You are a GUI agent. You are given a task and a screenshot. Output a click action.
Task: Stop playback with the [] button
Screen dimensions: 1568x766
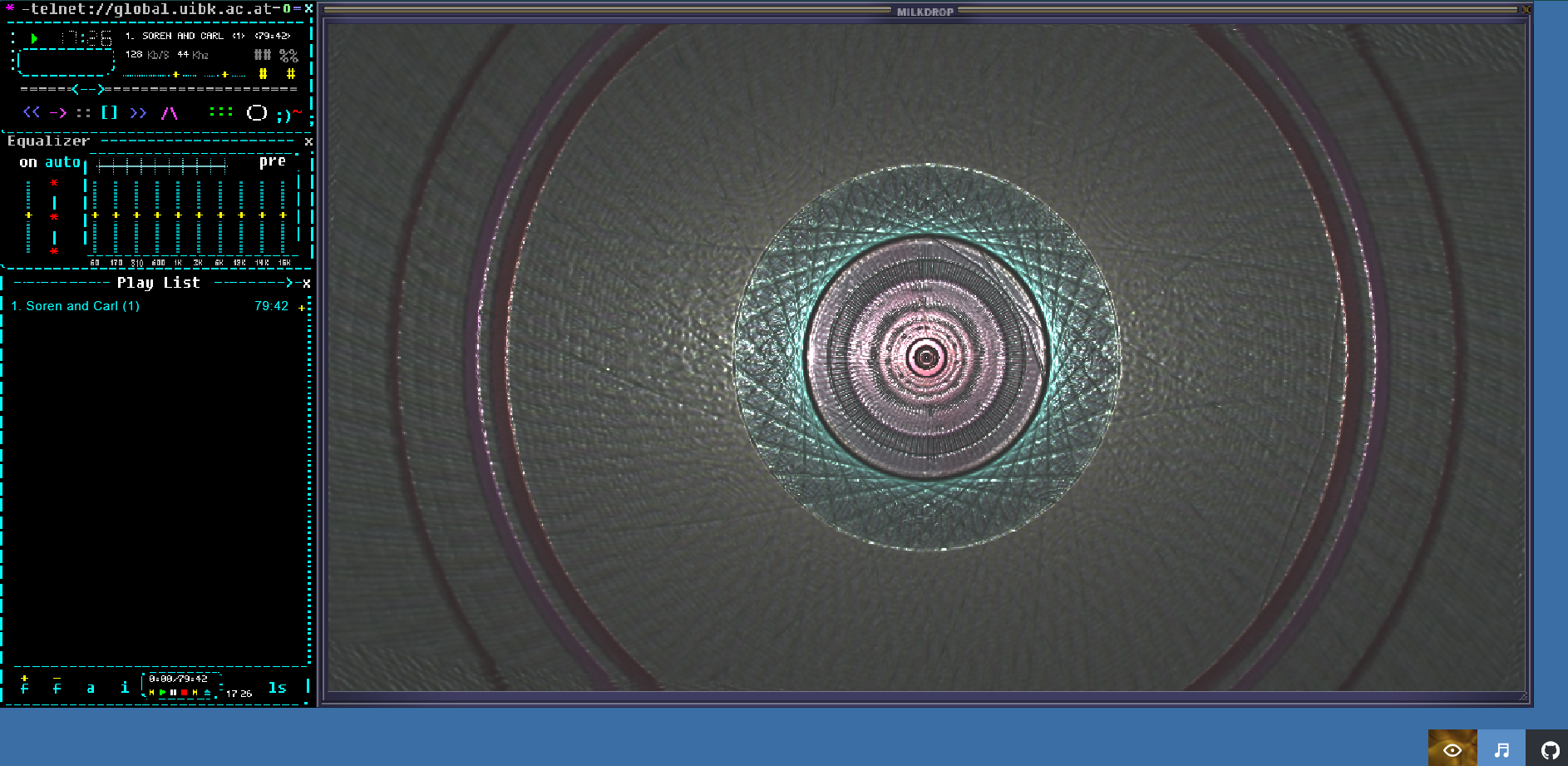click(x=109, y=112)
